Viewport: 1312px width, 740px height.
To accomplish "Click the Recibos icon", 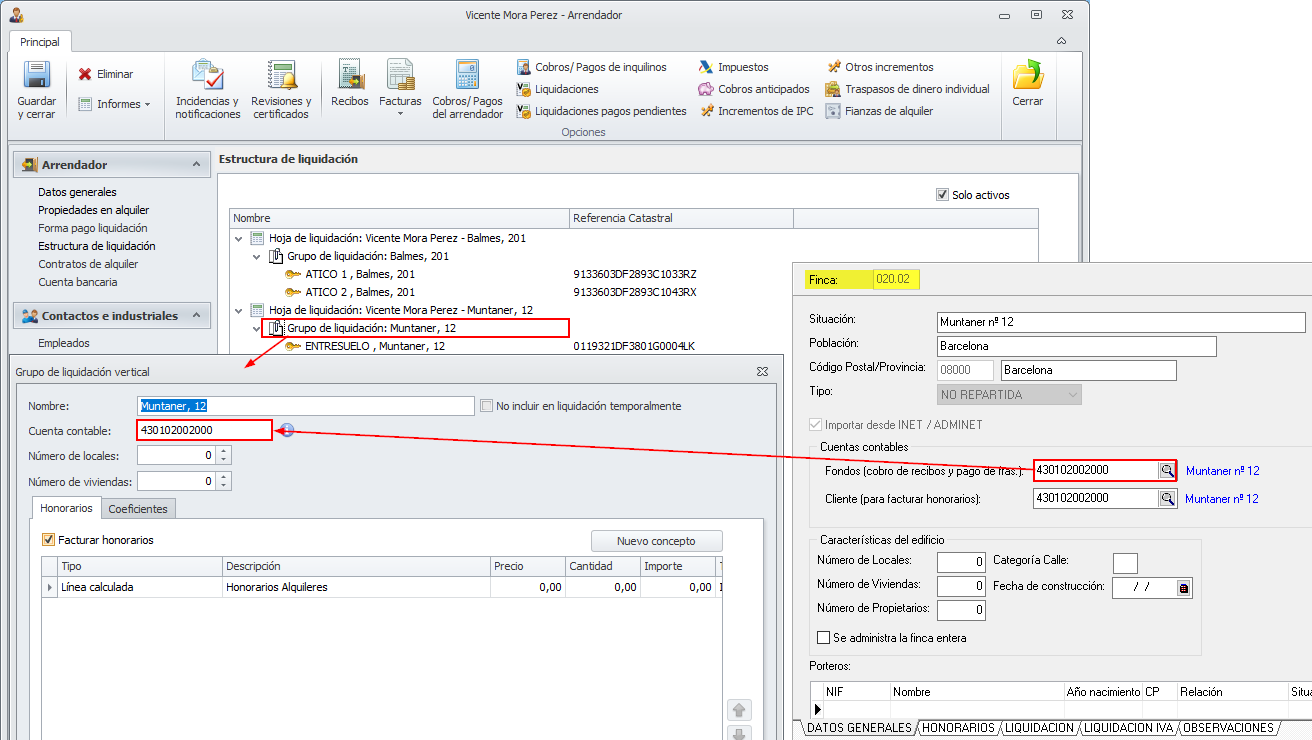I will (x=350, y=77).
